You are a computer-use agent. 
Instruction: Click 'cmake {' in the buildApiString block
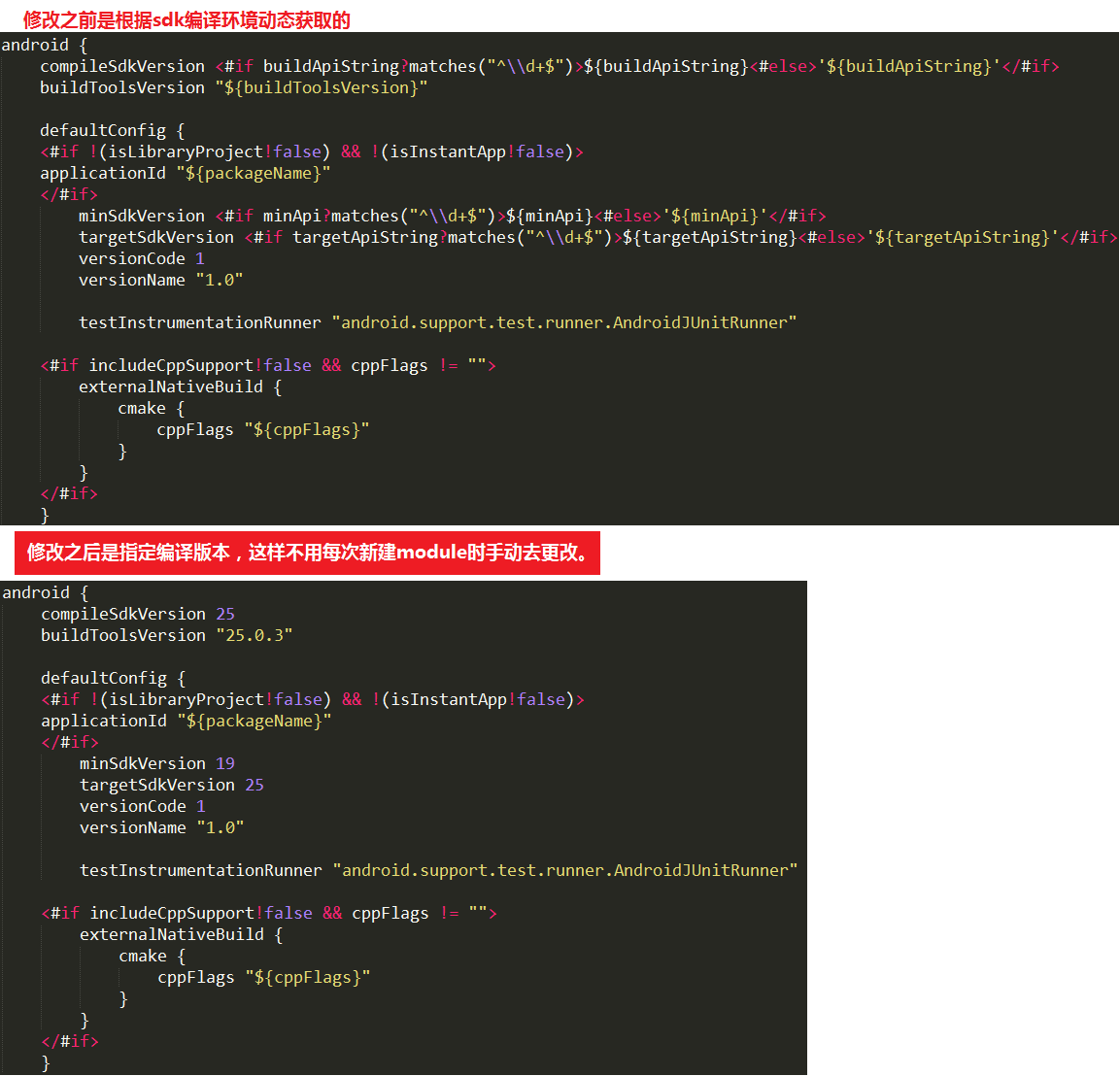pyautogui.click(x=151, y=409)
